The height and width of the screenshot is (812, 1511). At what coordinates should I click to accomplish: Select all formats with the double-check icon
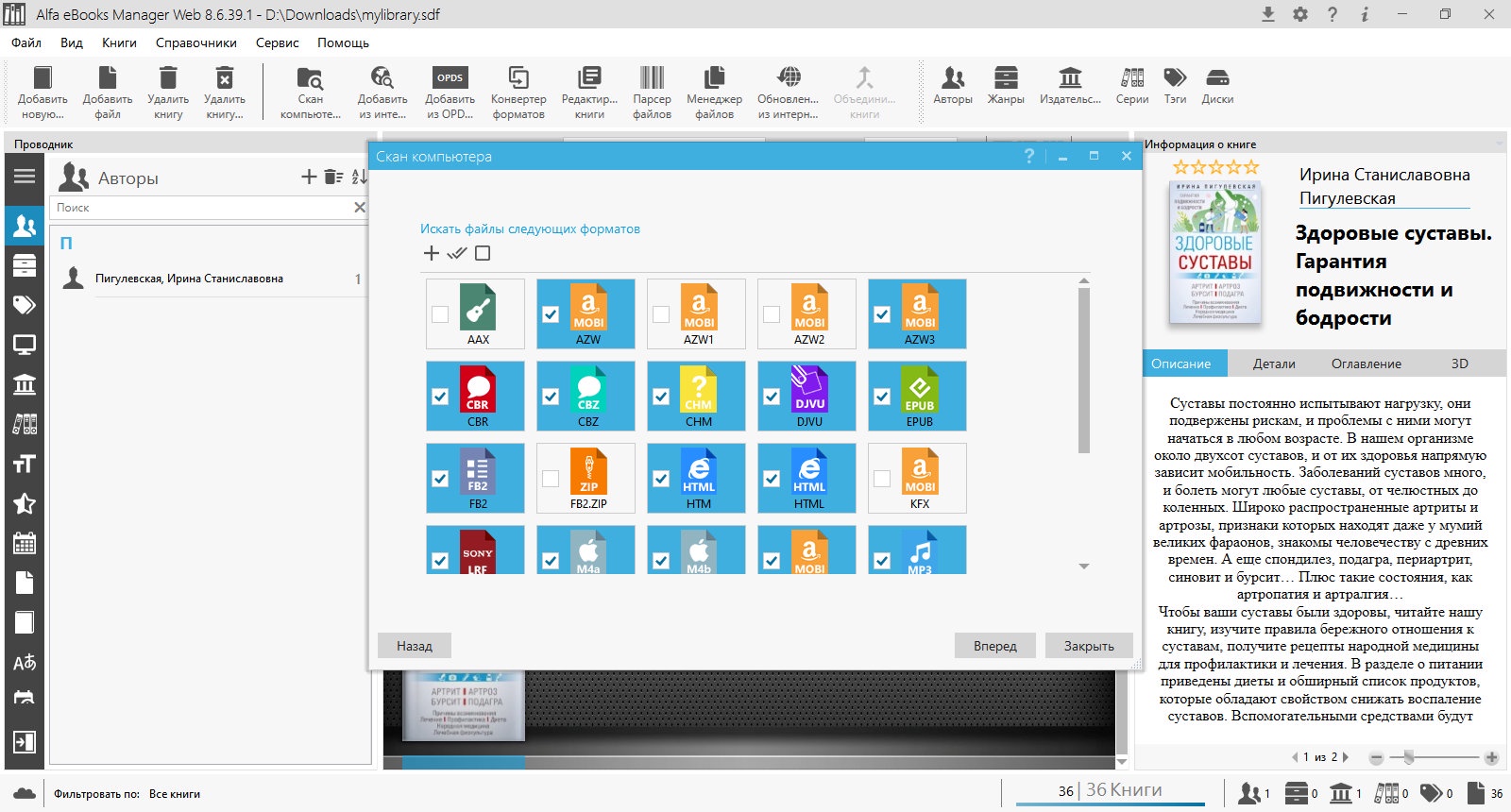457,253
